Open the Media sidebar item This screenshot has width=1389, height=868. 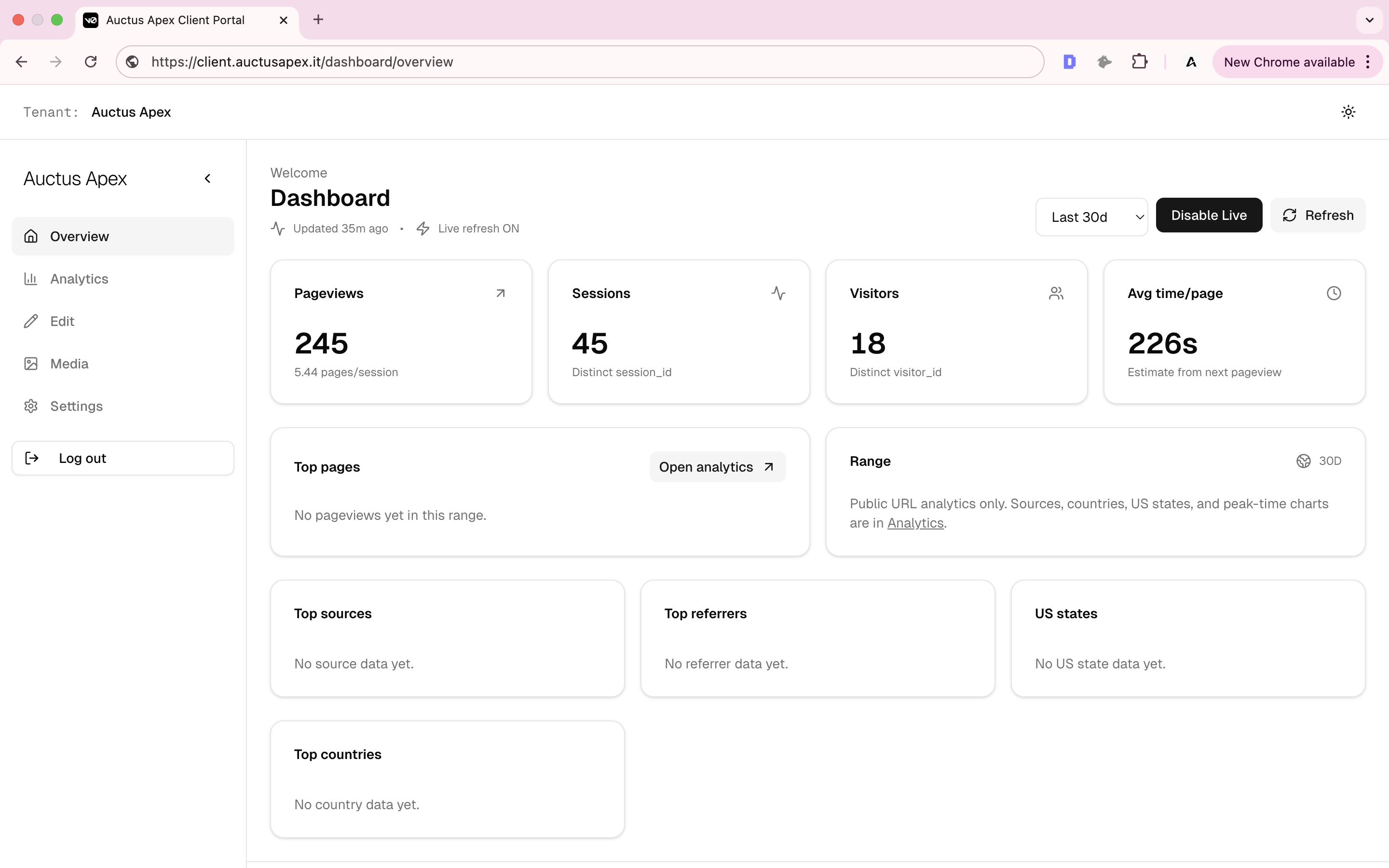[x=123, y=364]
